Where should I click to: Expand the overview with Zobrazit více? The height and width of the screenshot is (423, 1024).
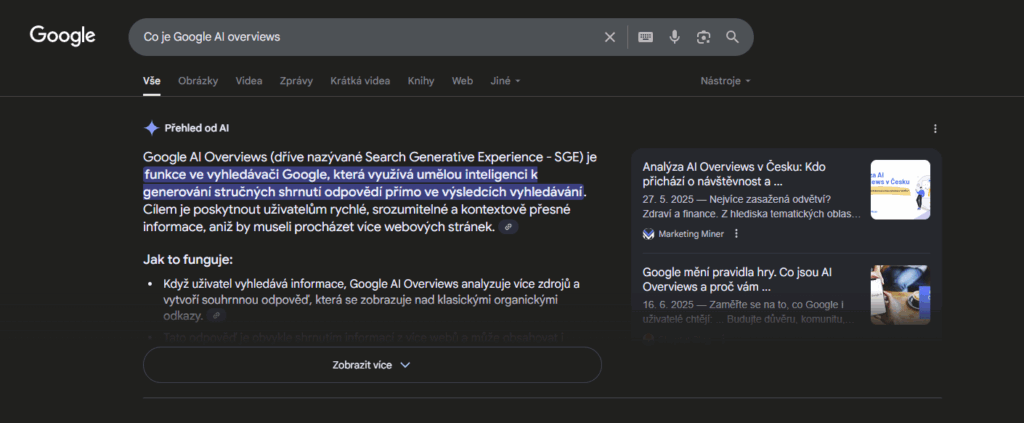372,365
